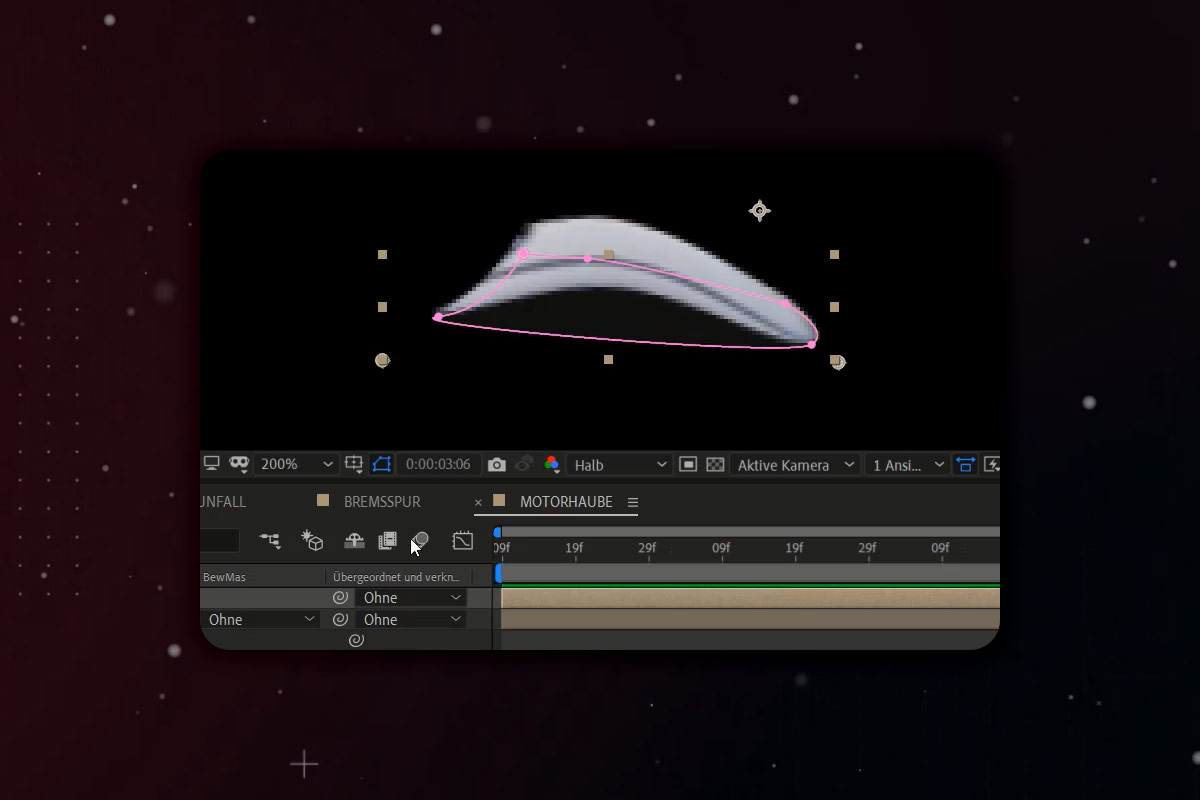Click the first 29f mark on ruler
Viewport: 1200px width, 800px height.
[647, 548]
